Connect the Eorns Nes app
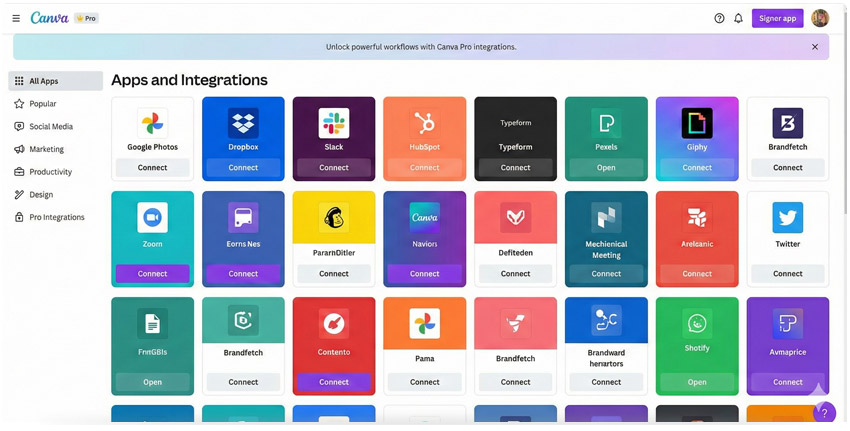The image size is (850, 431). pyautogui.click(x=243, y=274)
